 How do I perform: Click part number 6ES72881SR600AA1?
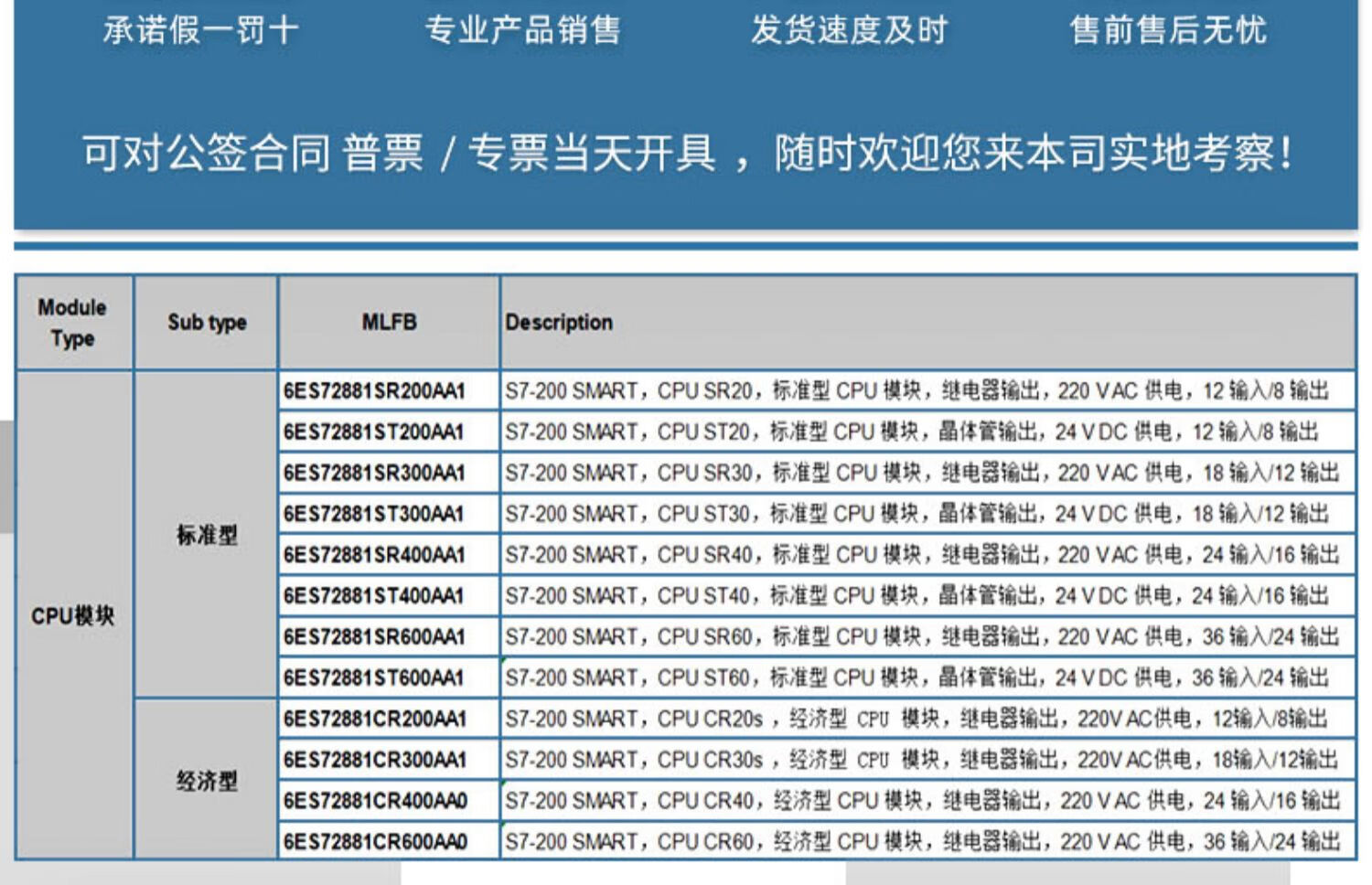374,637
